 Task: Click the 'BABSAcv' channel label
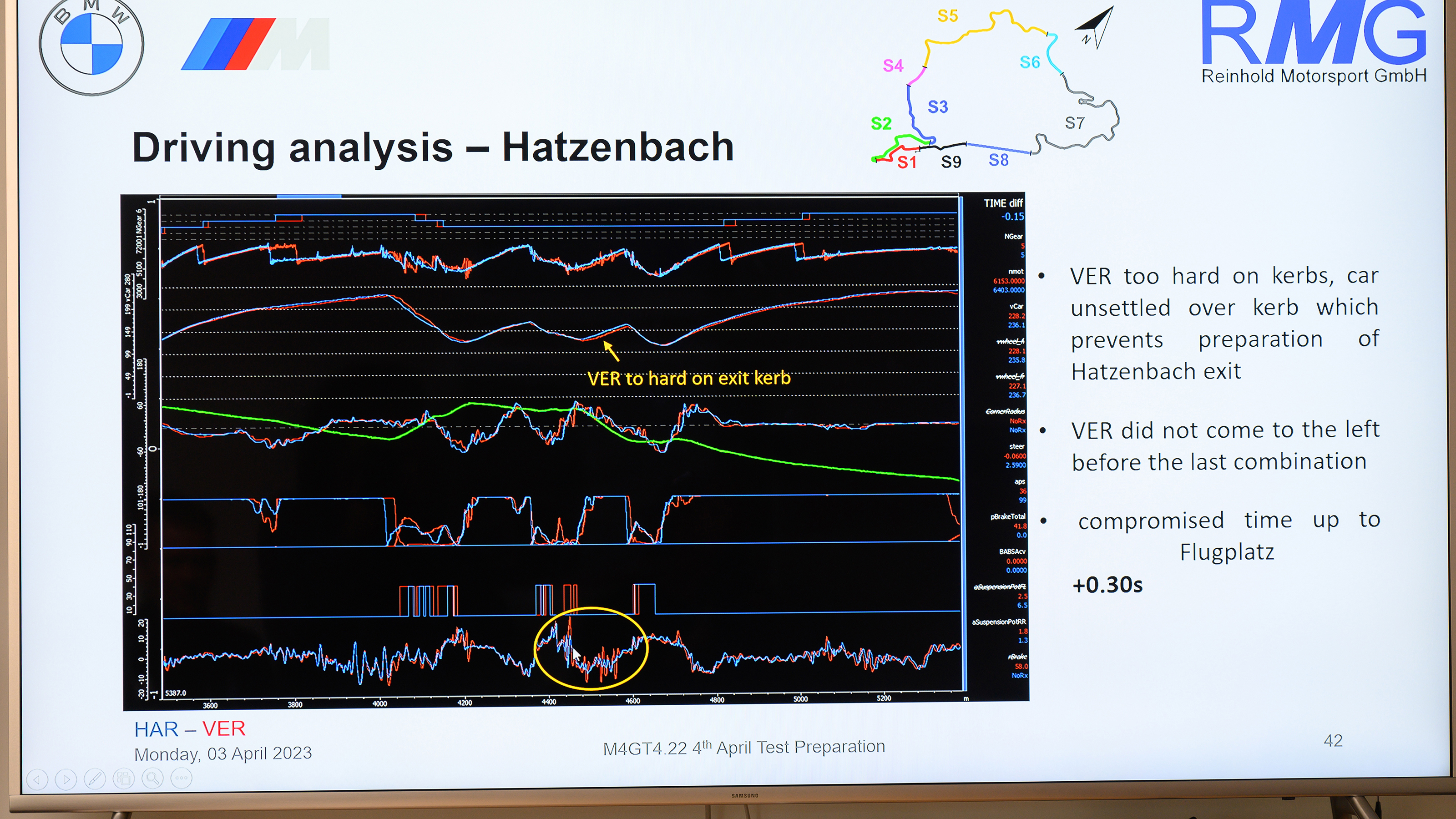[x=1012, y=551]
